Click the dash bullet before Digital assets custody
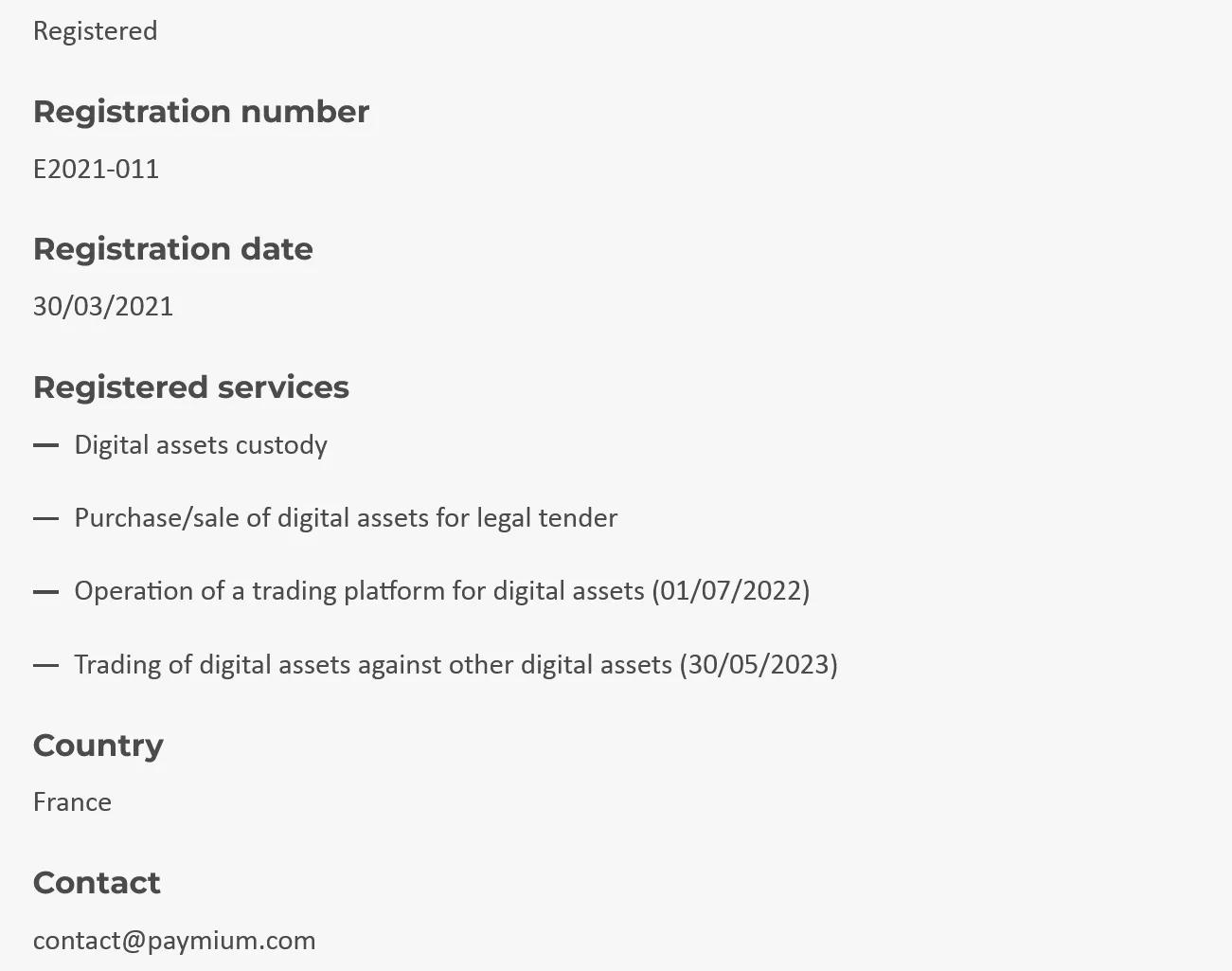Image resolution: width=1232 pixels, height=971 pixels. pos(45,445)
